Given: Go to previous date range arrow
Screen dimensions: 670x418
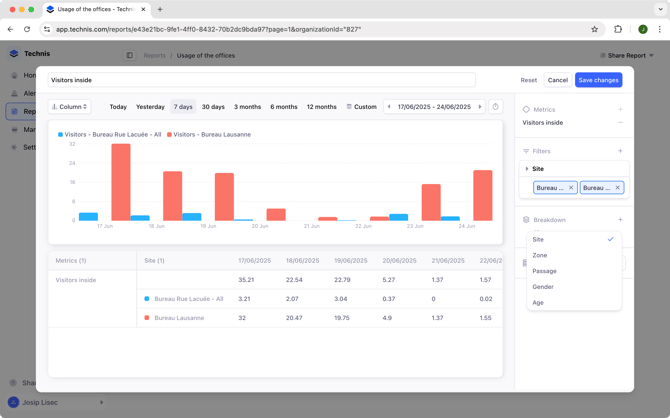Looking at the screenshot, I should (389, 107).
